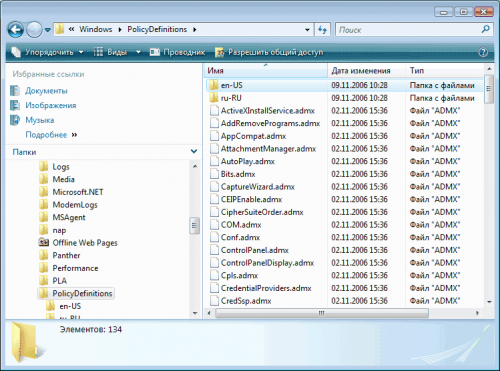Open Изображения favorite link
The height and width of the screenshot is (371, 500).
tap(51, 105)
